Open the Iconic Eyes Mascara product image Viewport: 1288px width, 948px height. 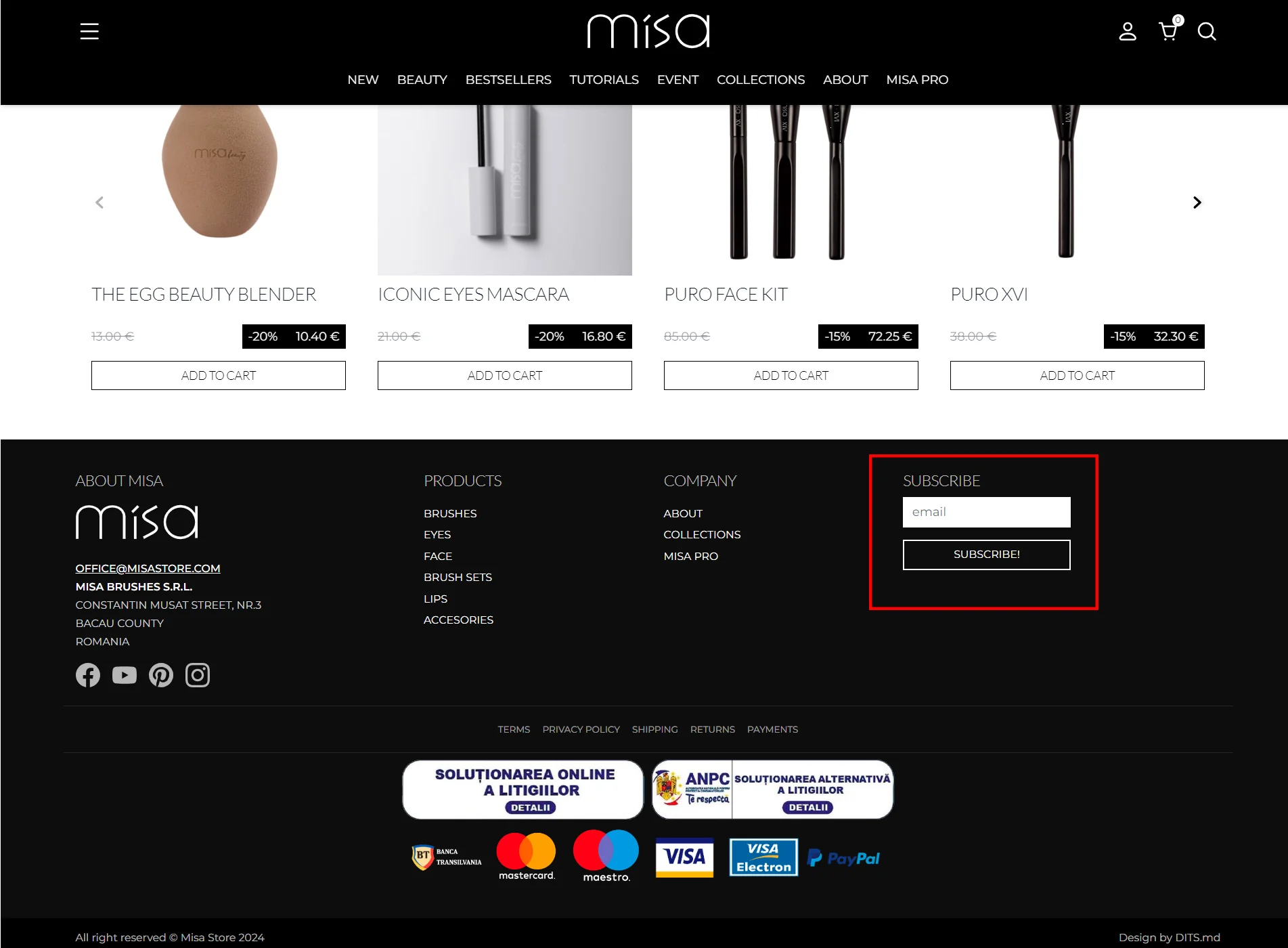tap(505, 190)
